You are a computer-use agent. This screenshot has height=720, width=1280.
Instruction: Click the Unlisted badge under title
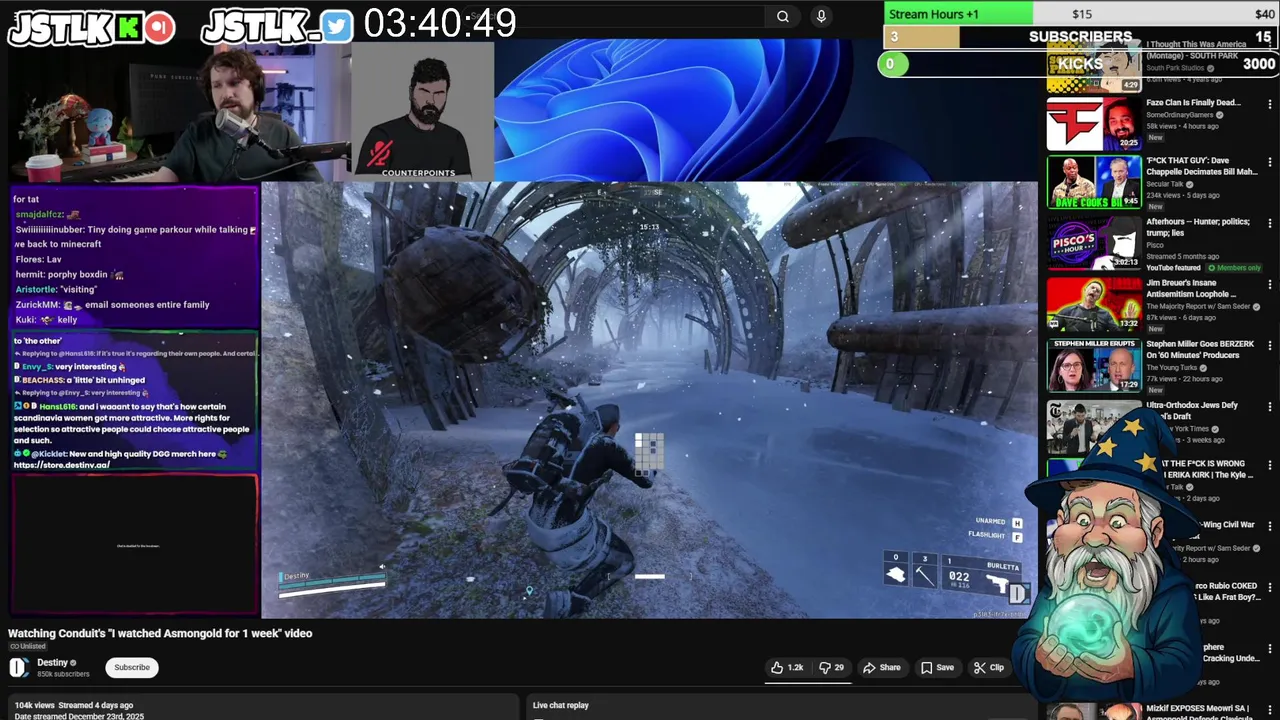click(x=28, y=647)
